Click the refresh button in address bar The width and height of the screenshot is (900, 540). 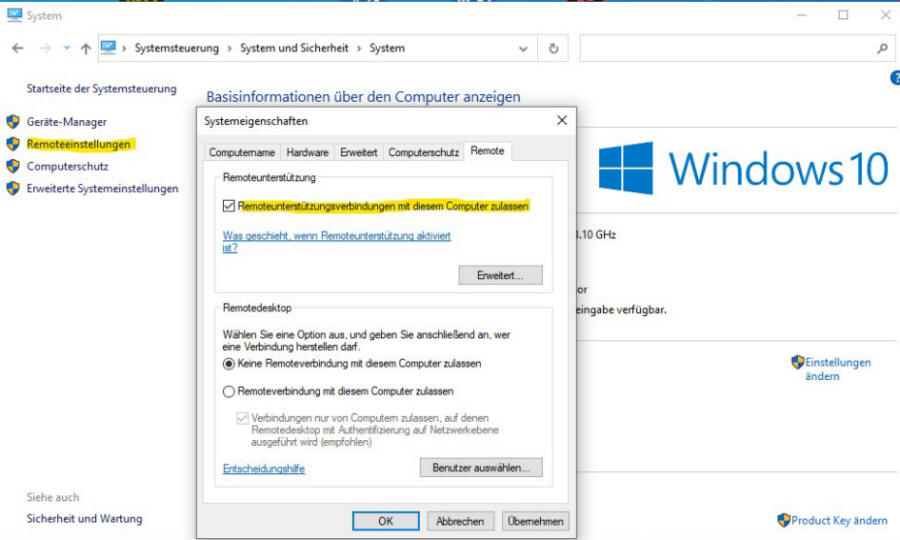(x=554, y=48)
